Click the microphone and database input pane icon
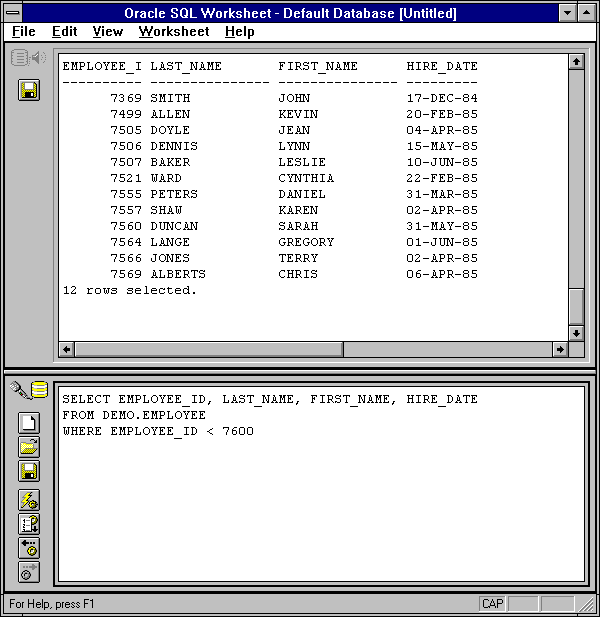This screenshot has width=600, height=617. tap(29, 391)
